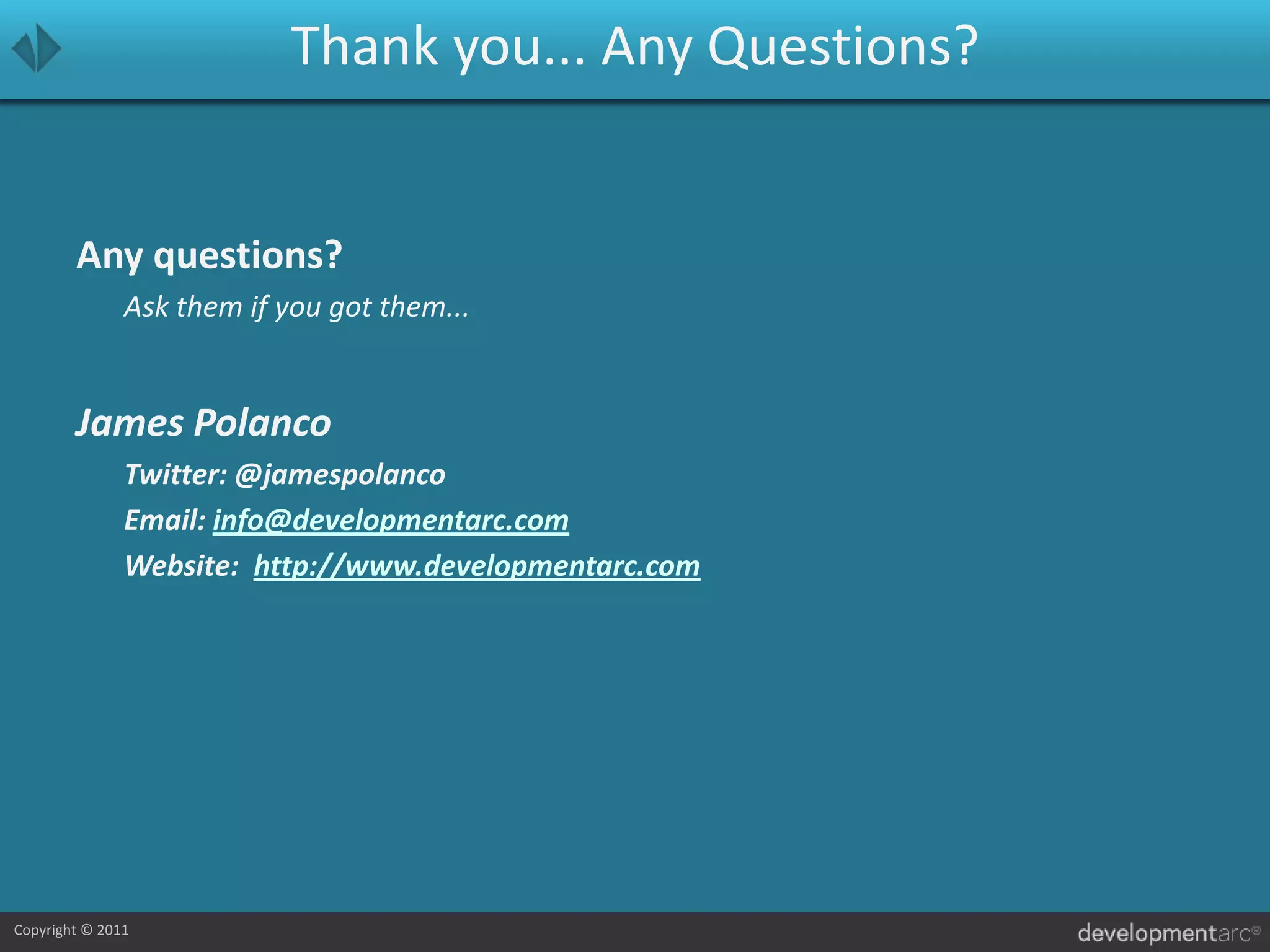Select the "James Polanco" name heading
The width and height of the screenshot is (1270, 952).
[203, 423]
